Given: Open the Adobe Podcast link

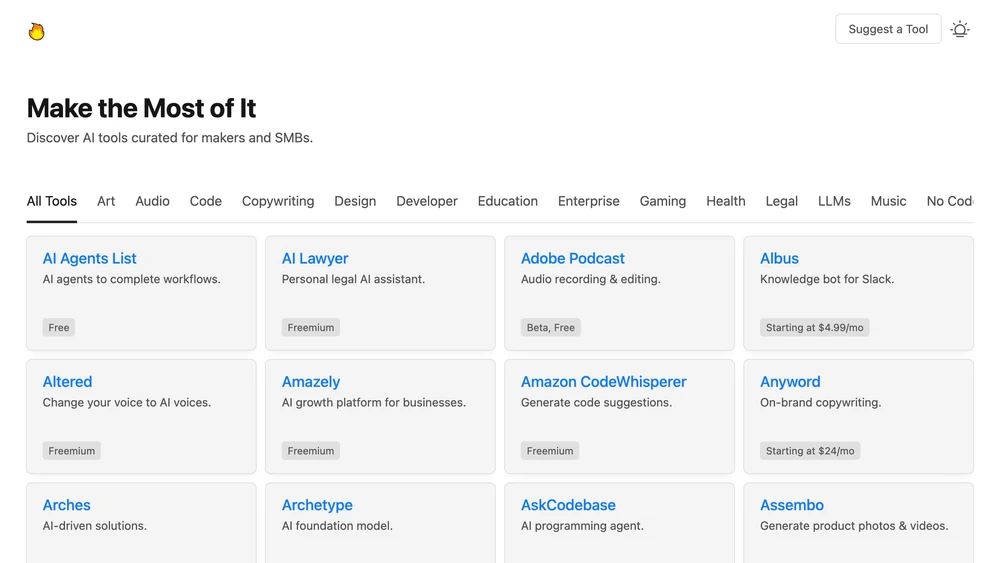Looking at the screenshot, I should [x=573, y=258].
